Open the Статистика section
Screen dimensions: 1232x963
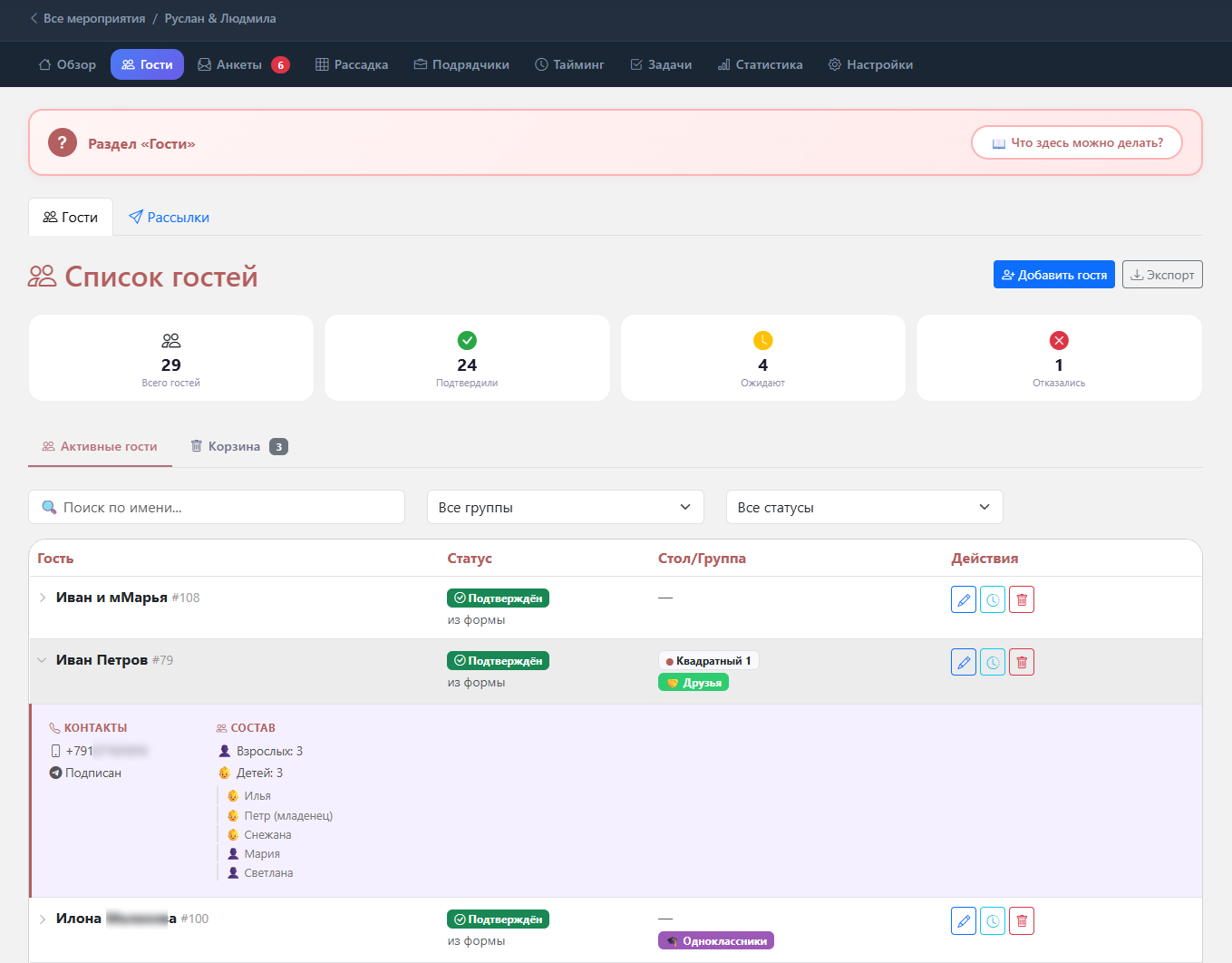[x=760, y=64]
